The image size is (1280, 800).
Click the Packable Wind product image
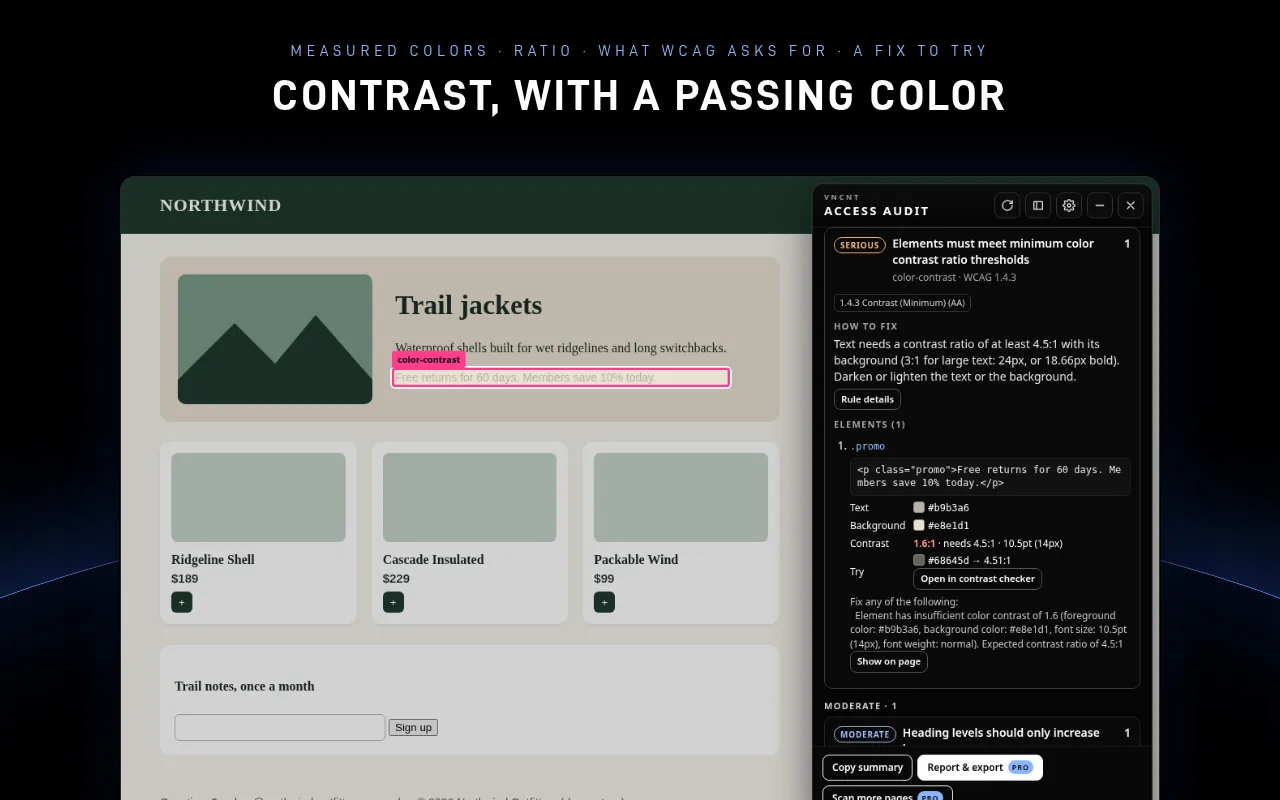[681, 497]
